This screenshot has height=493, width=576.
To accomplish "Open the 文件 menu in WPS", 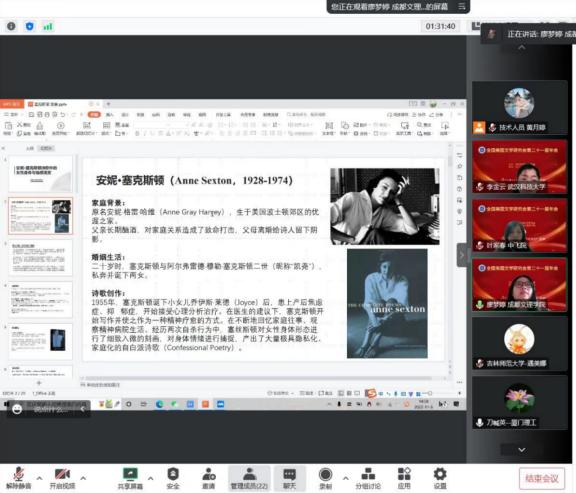I will 14,115.
